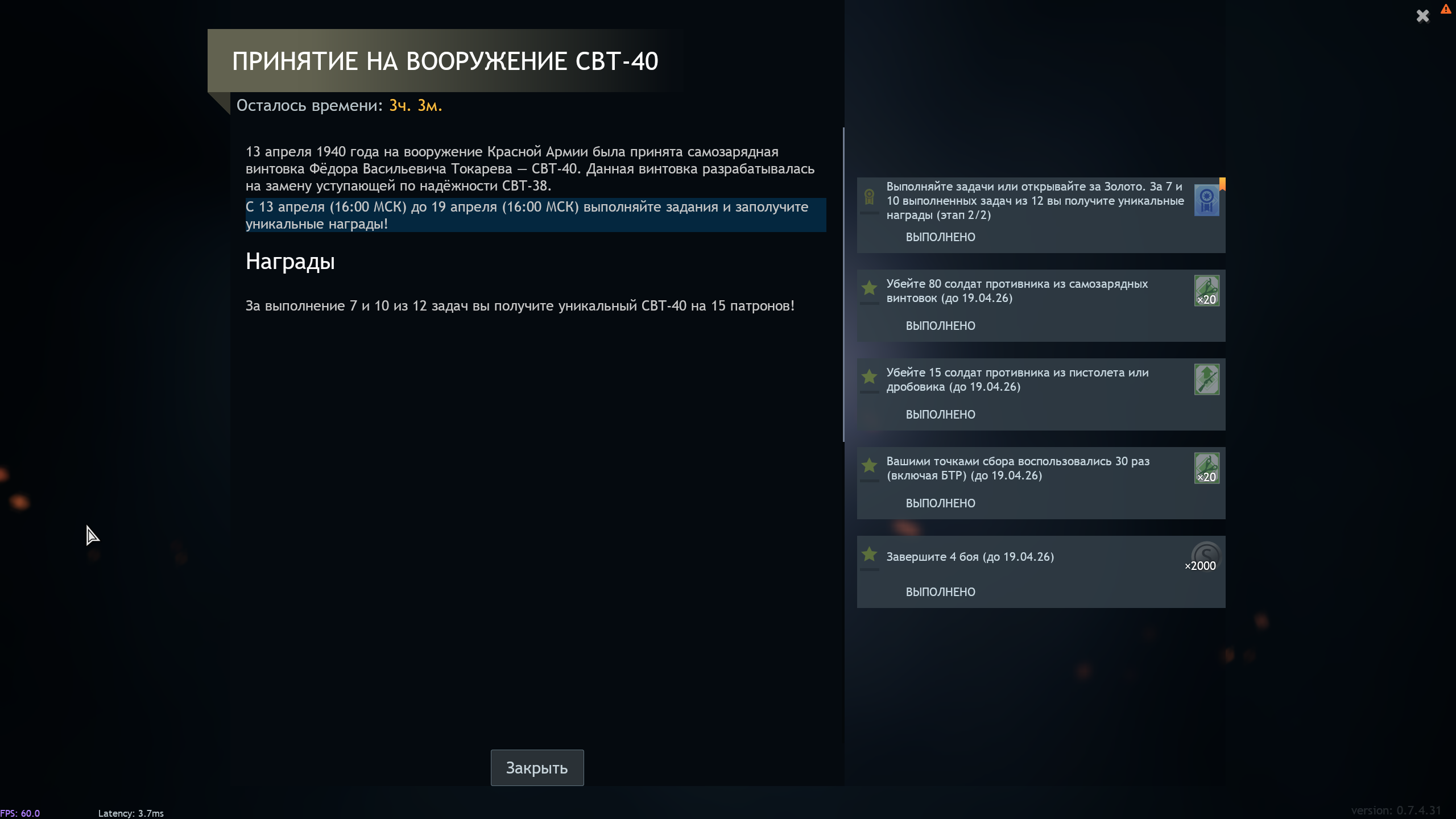Image resolution: width=1456 pixels, height=819 pixels.
Task: Click the vertical scrollbar of description panel
Action: click(843, 284)
